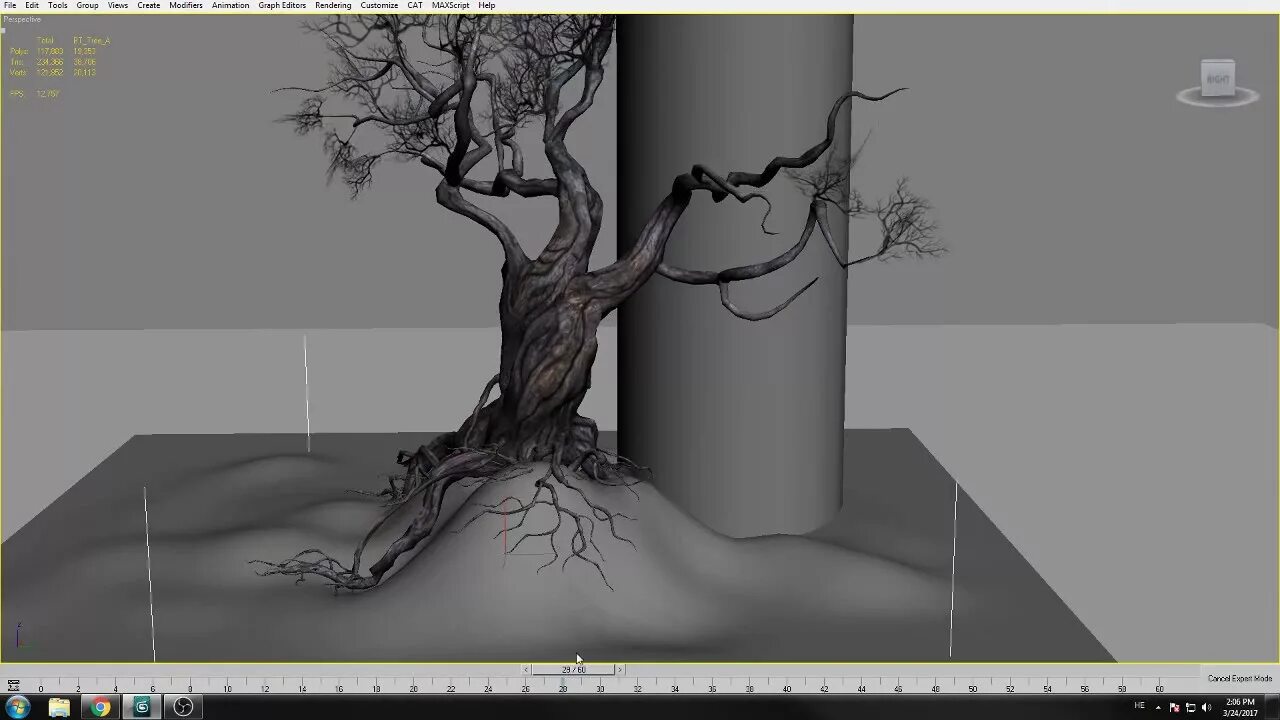Open OBS Studio from the taskbar
This screenshot has height=720, width=1280.
183,707
